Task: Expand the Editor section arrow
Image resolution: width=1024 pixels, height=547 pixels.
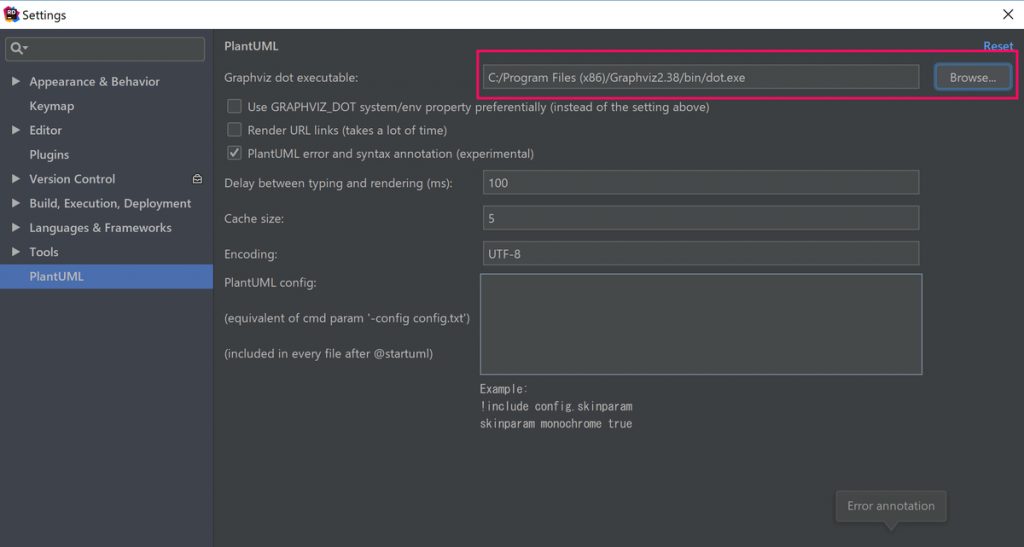Action: pos(16,130)
